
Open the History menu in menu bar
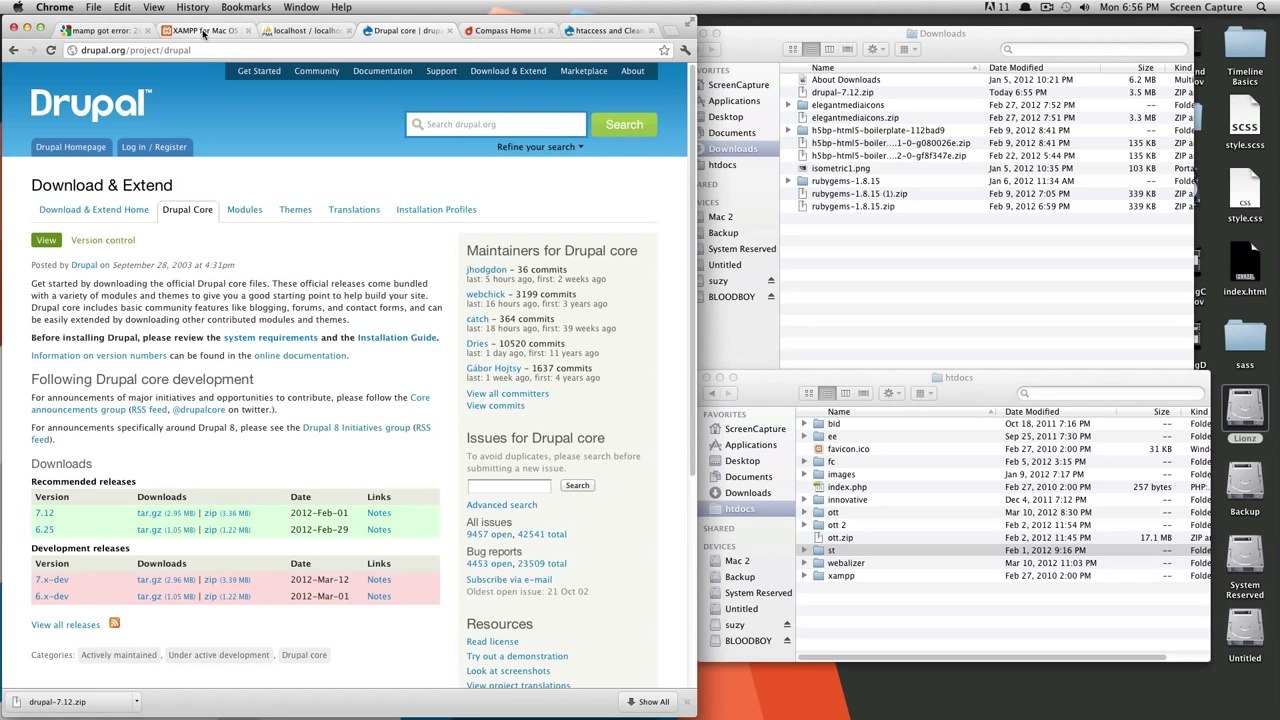192,7
